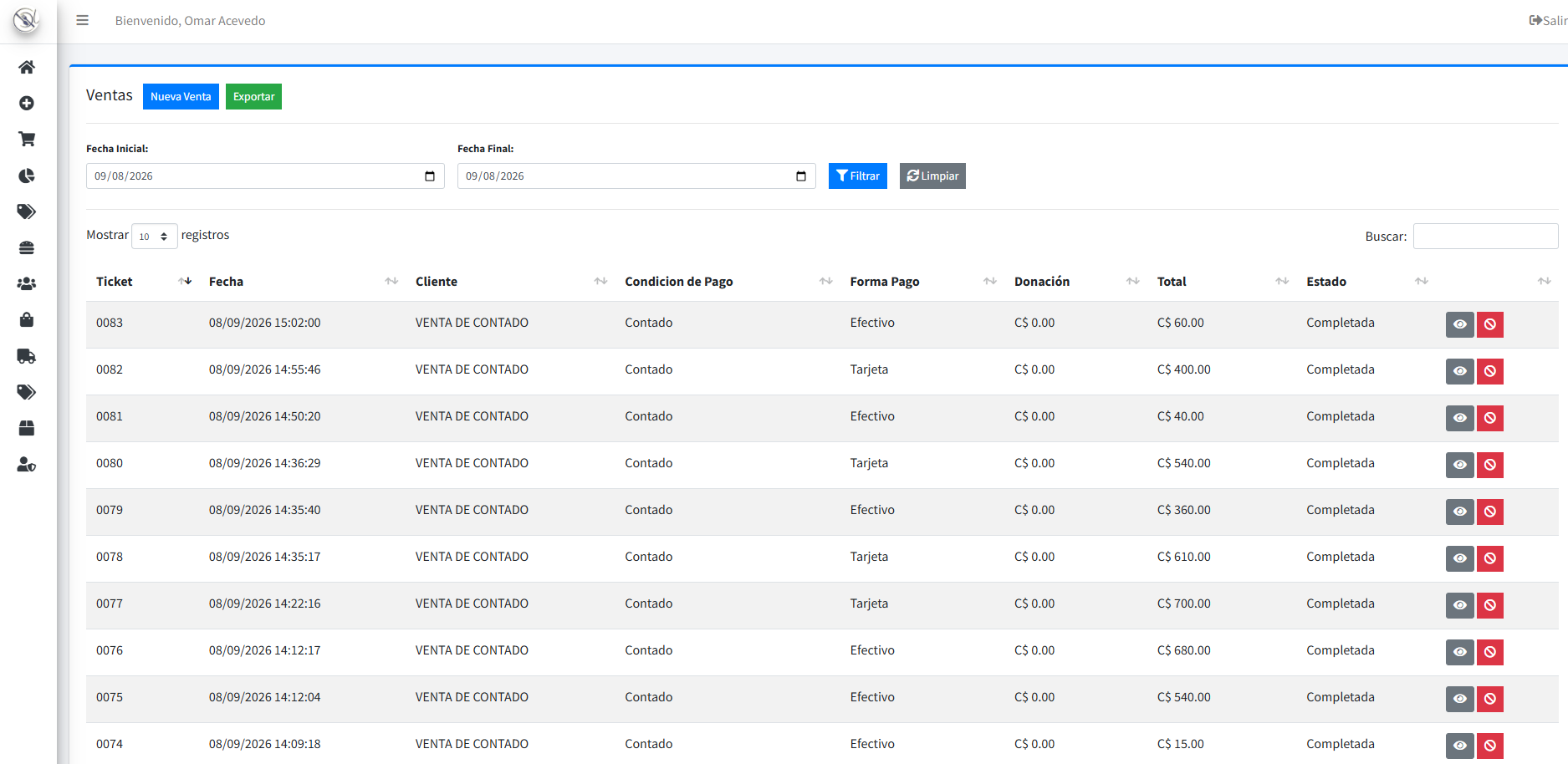Focus the Buscar search field
Viewport: 1568px width, 764px height.
[x=1485, y=237]
